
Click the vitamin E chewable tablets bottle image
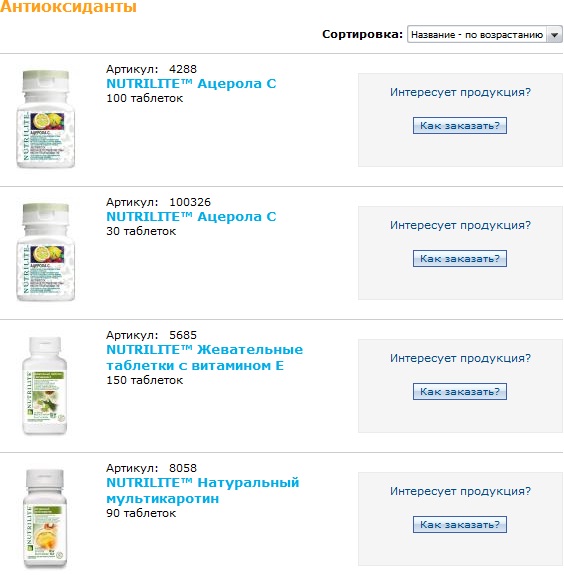coord(45,385)
